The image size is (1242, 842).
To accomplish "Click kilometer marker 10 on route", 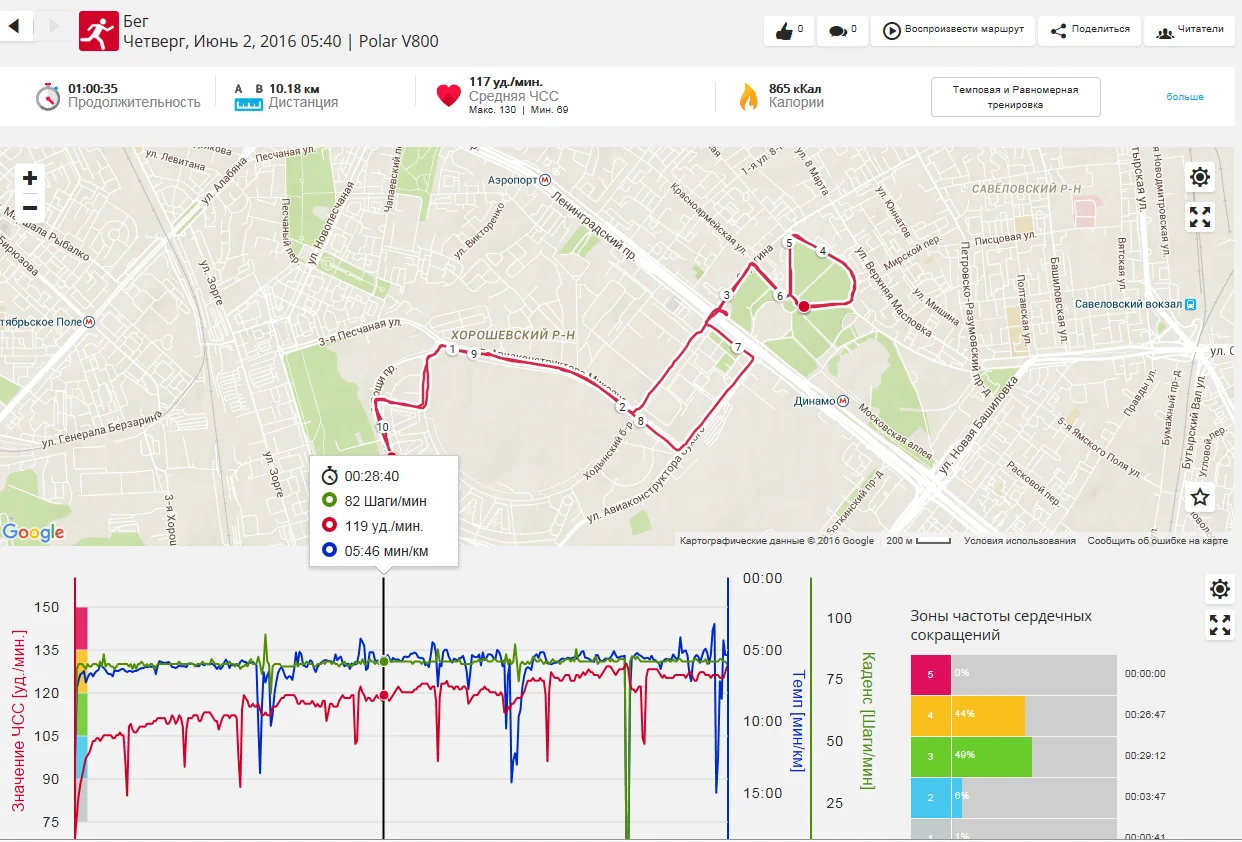I will [x=383, y=428].
